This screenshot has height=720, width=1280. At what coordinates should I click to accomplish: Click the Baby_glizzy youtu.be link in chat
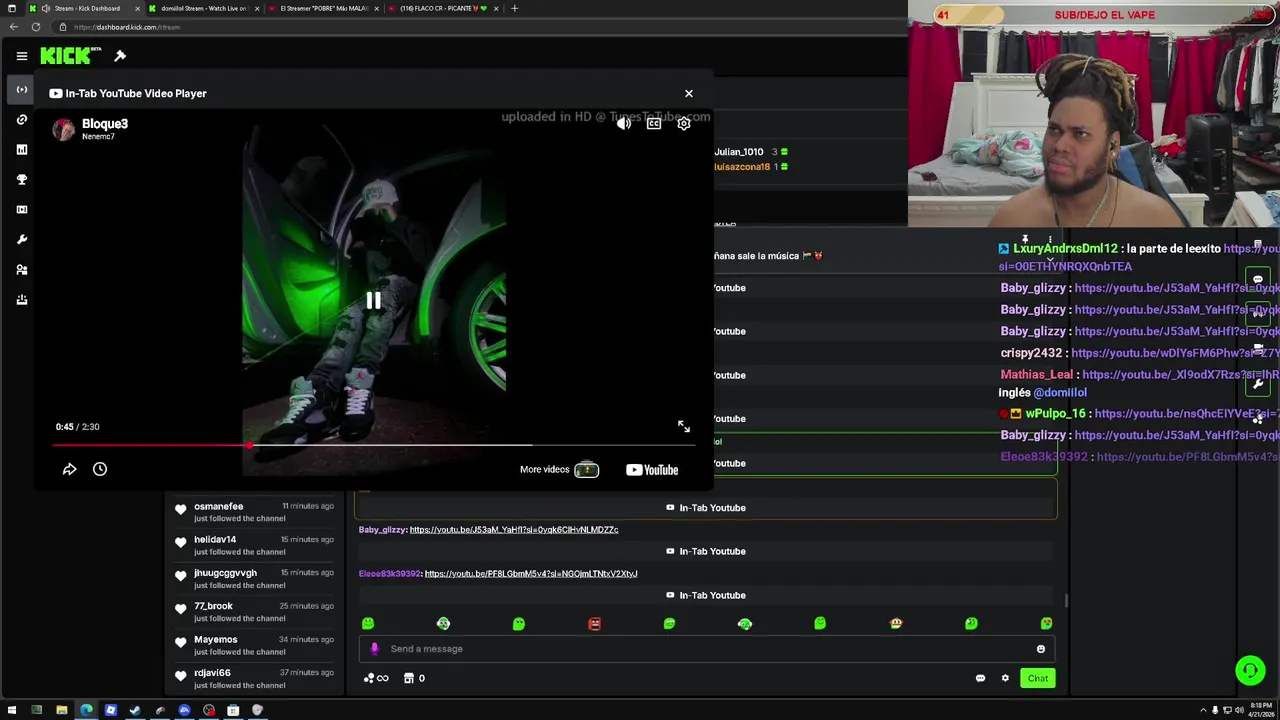514,530
